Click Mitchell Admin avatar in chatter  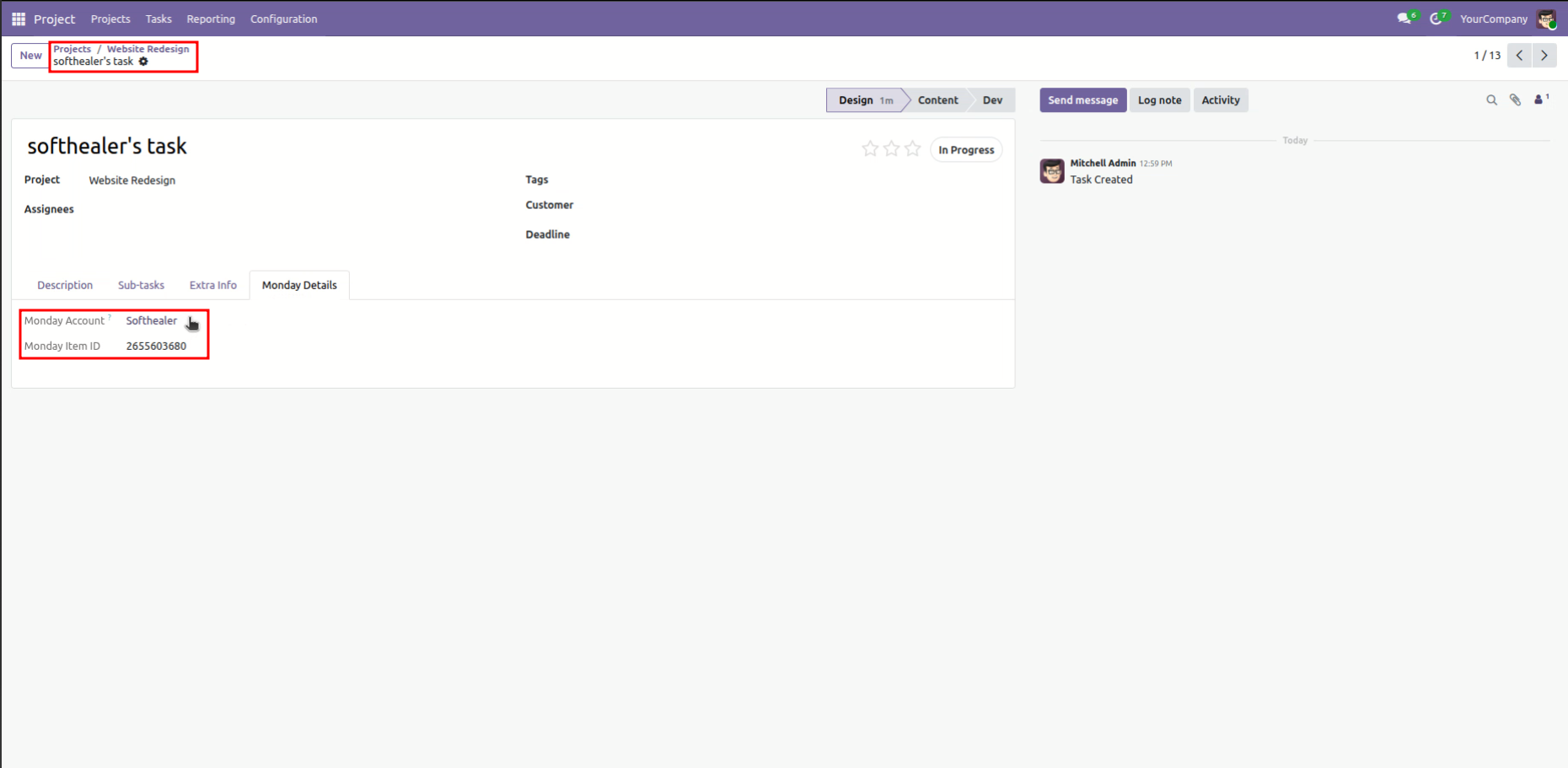[1052, 171]
